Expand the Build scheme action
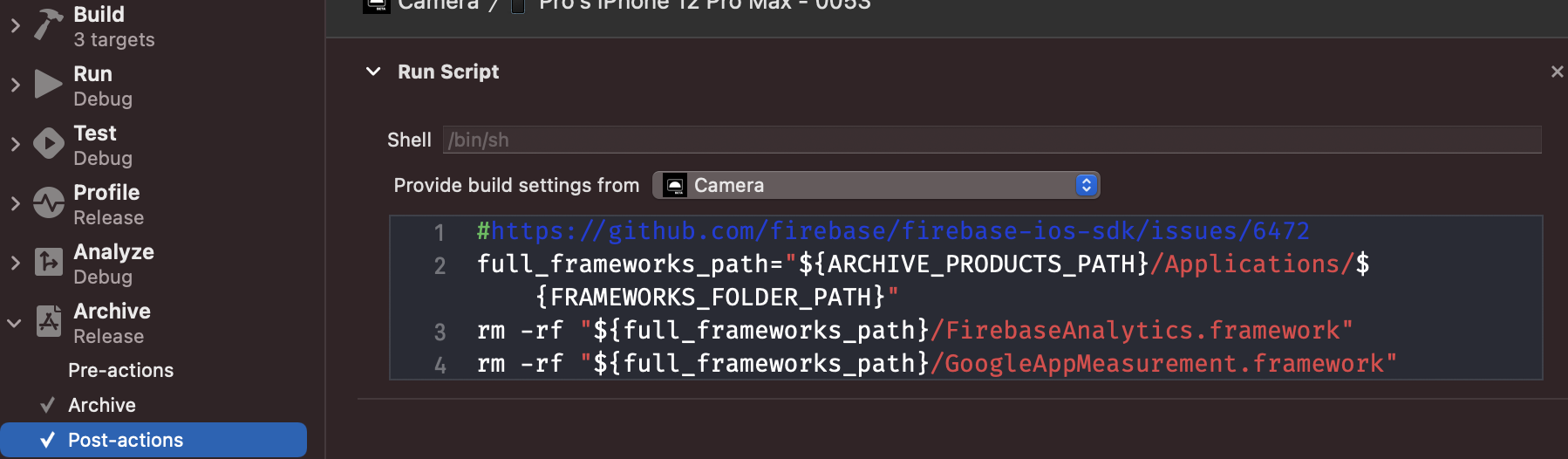Screen dimensions: 1568x459 tap(15, 25)
